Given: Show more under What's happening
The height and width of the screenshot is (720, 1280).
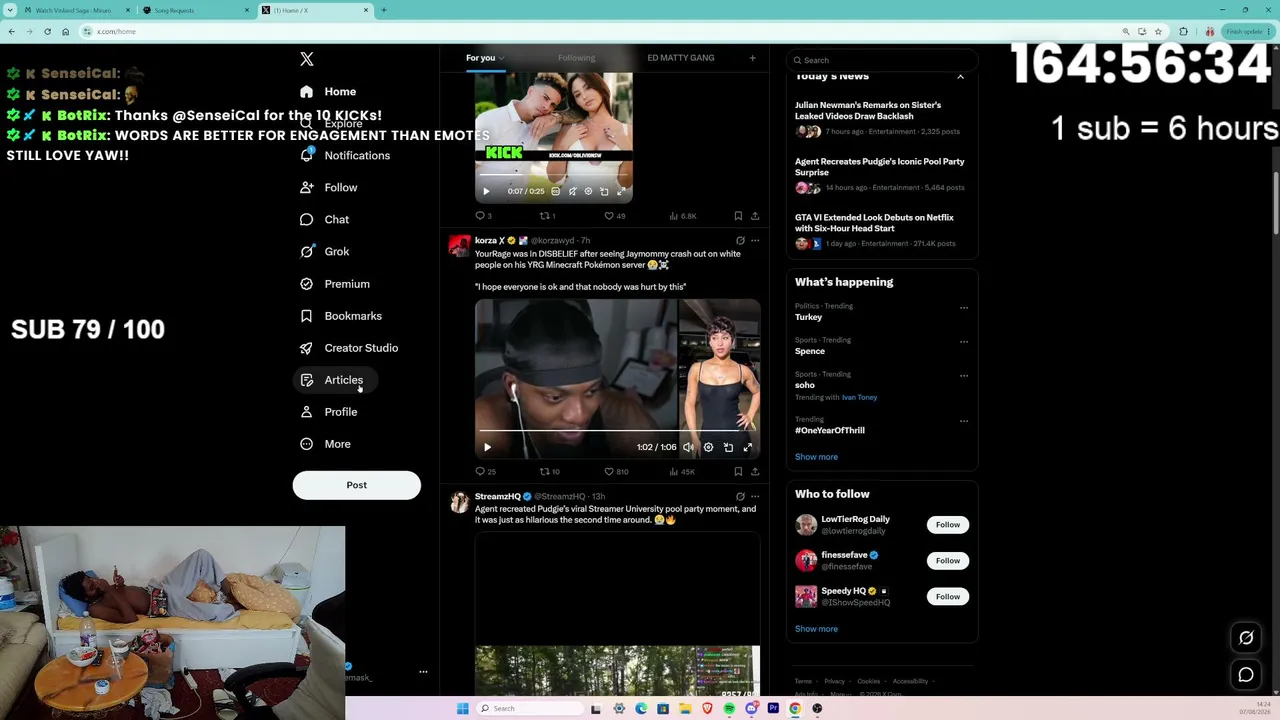Looking at the screenshot, I should [816, 457].
